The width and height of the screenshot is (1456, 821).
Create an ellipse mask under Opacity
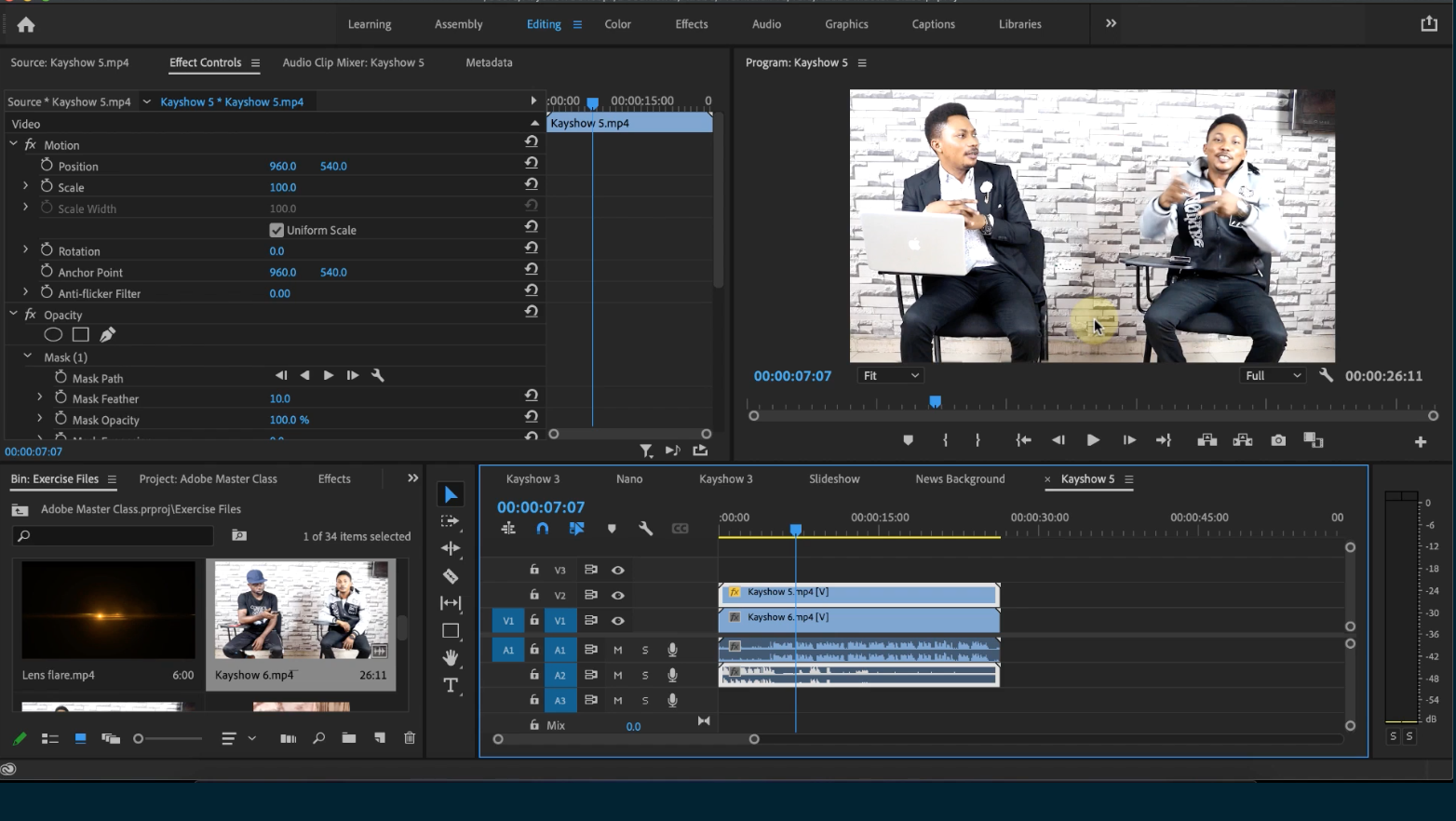click(54, 335)
